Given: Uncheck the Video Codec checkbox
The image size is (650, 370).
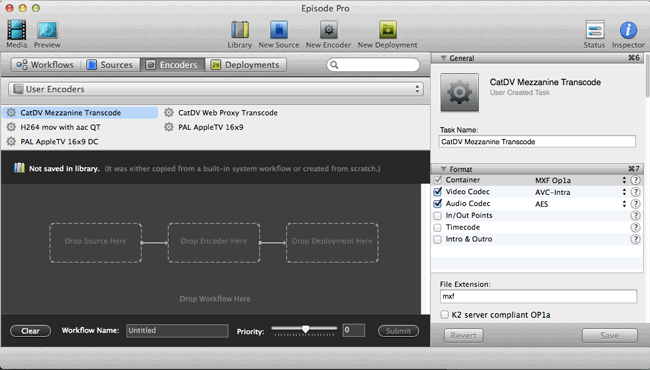Looking at the screenshot, I should pos(437,192).
